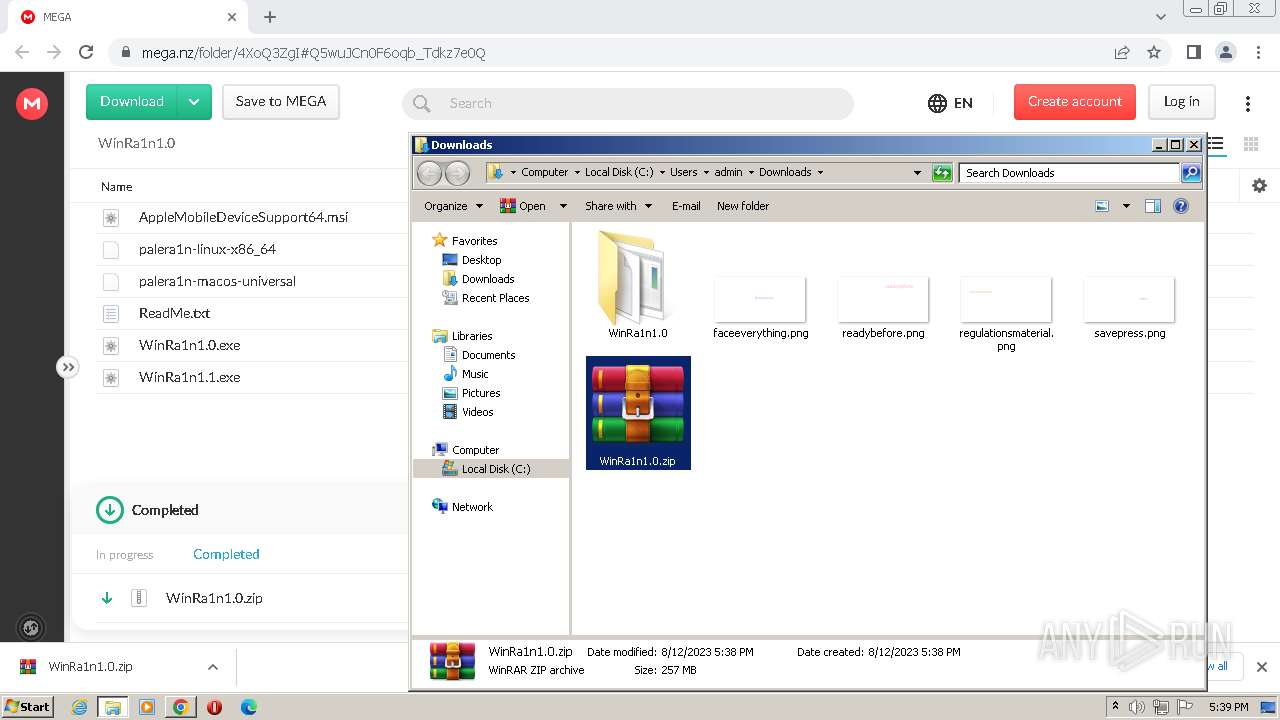
Task: Click the Log in button
Action: (x=1181, y=102)
